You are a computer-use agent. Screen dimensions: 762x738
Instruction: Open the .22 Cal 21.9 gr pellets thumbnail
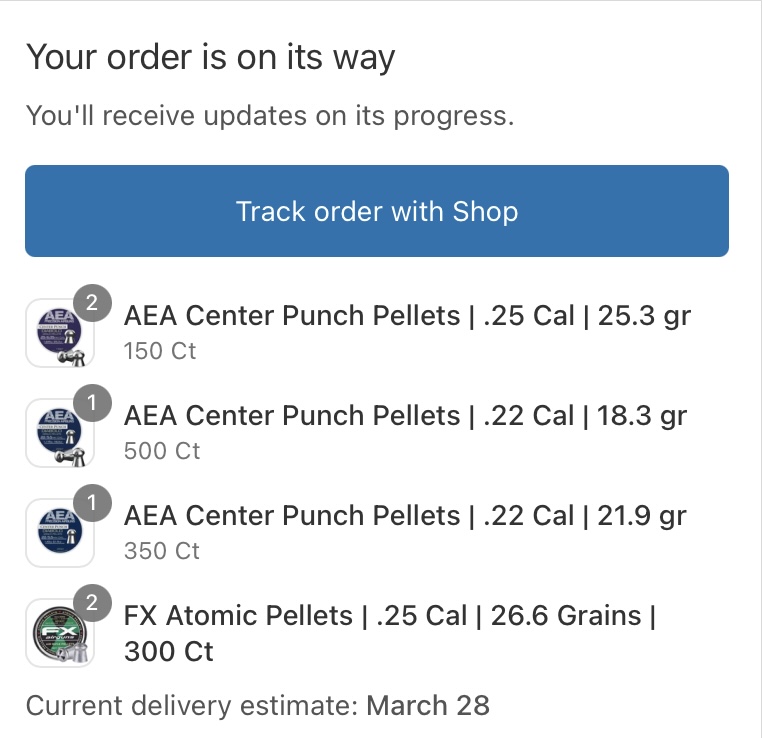click(x=60, y=533)
